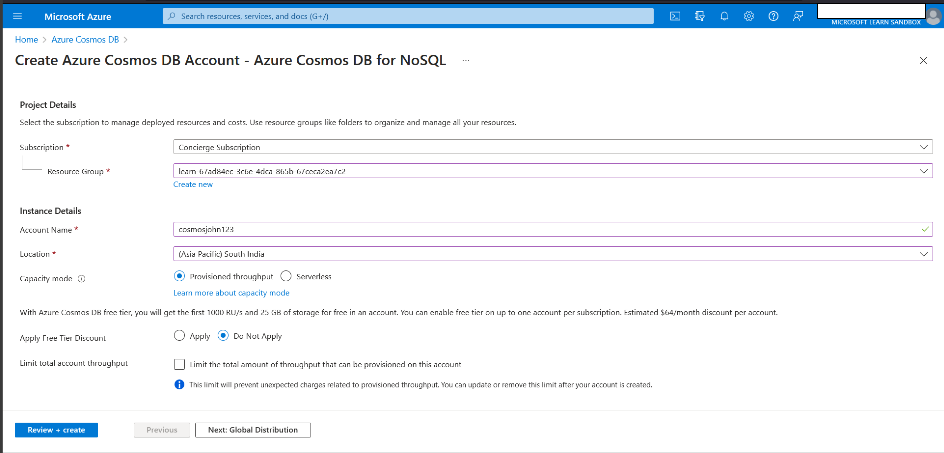Screen dimensions: 944x453
Task: Launch Cloud Shell from the top bar
Action: pyautogui.click(x=675, y=16)
